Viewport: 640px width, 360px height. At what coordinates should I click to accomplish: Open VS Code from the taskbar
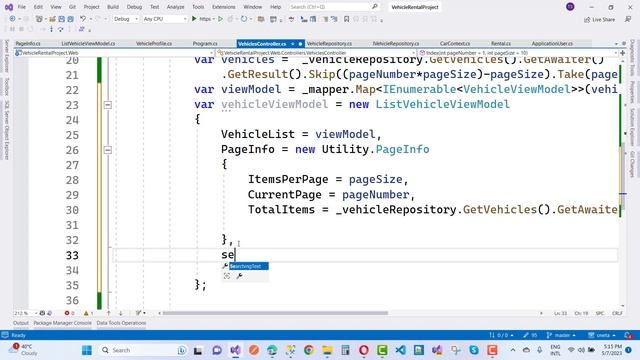coord(400,350)
